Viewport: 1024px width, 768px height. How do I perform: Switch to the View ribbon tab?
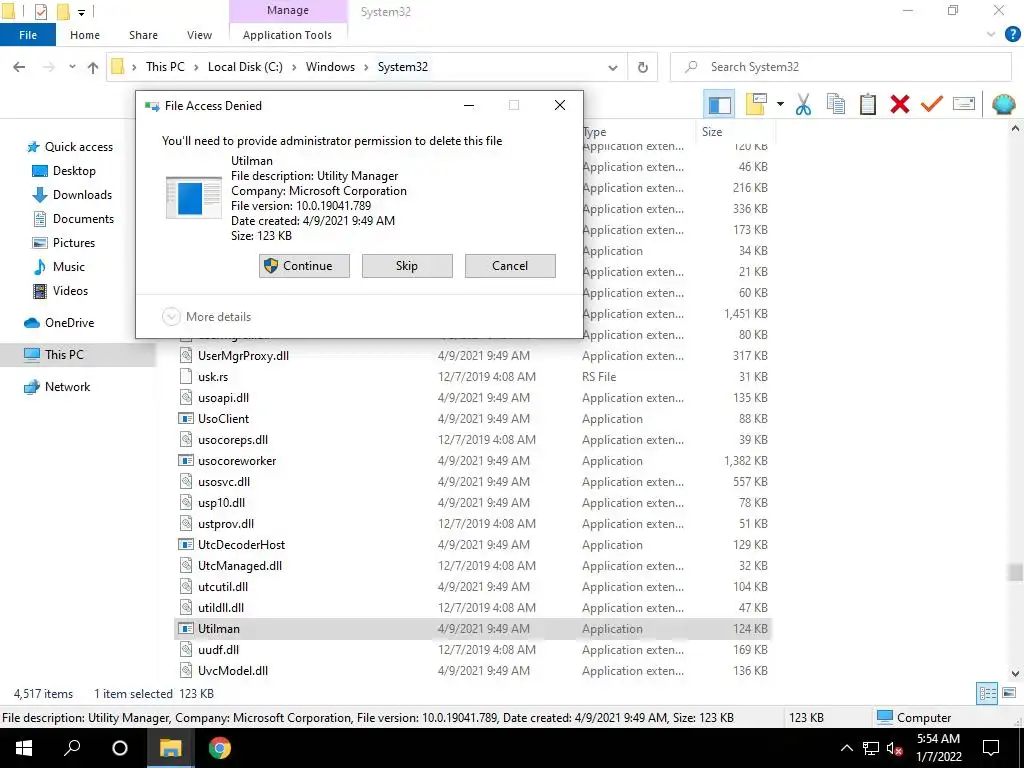point(199,35)
